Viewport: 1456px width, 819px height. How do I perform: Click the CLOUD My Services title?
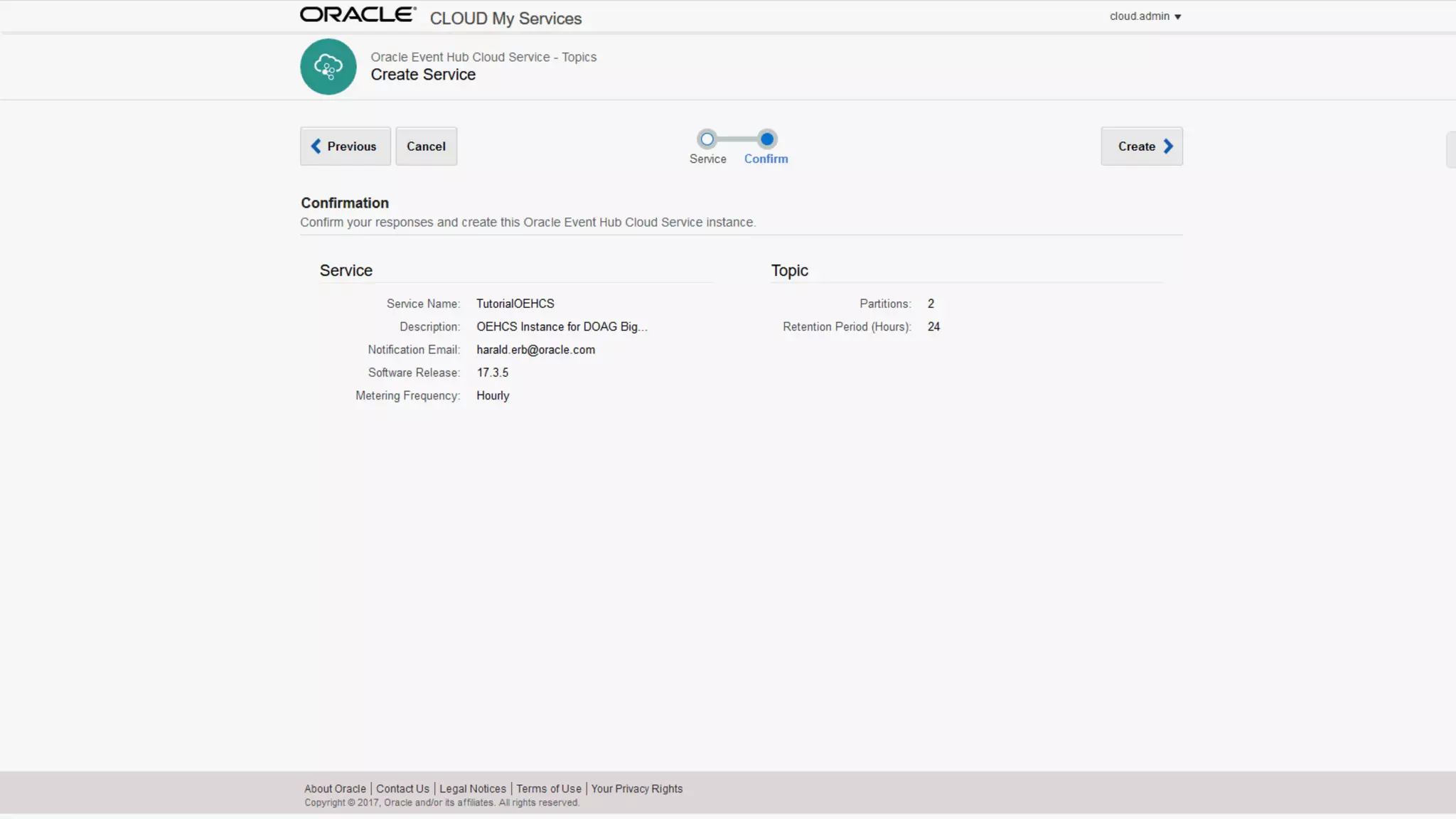coord(505,18)
